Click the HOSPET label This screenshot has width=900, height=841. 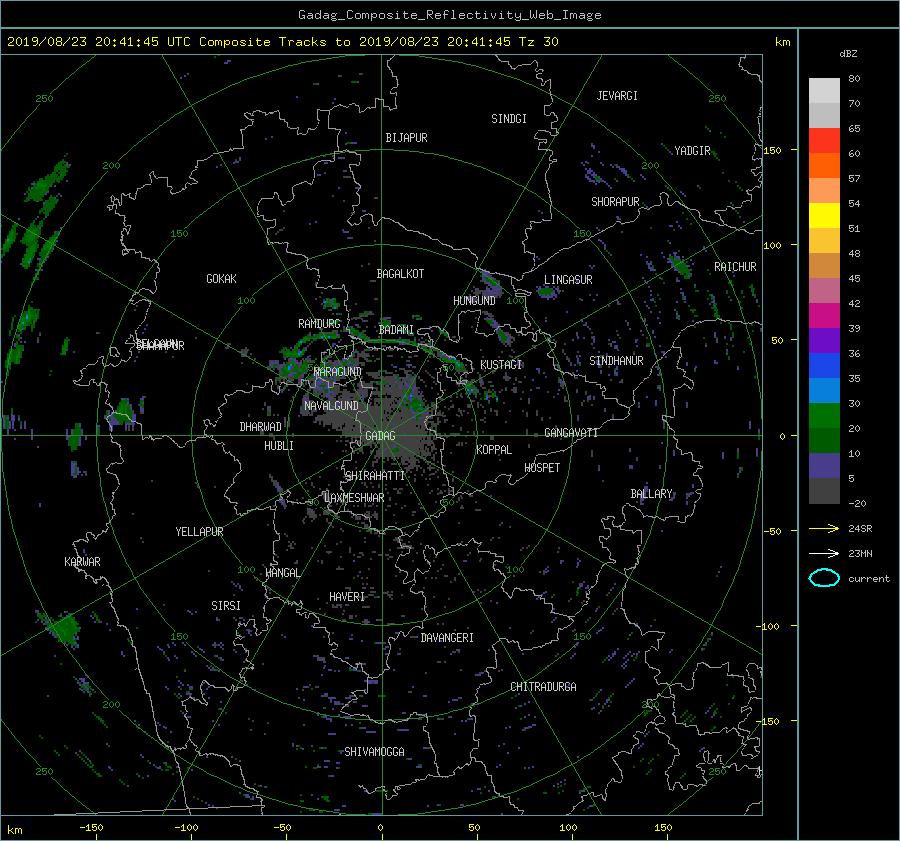coord(542,468)
